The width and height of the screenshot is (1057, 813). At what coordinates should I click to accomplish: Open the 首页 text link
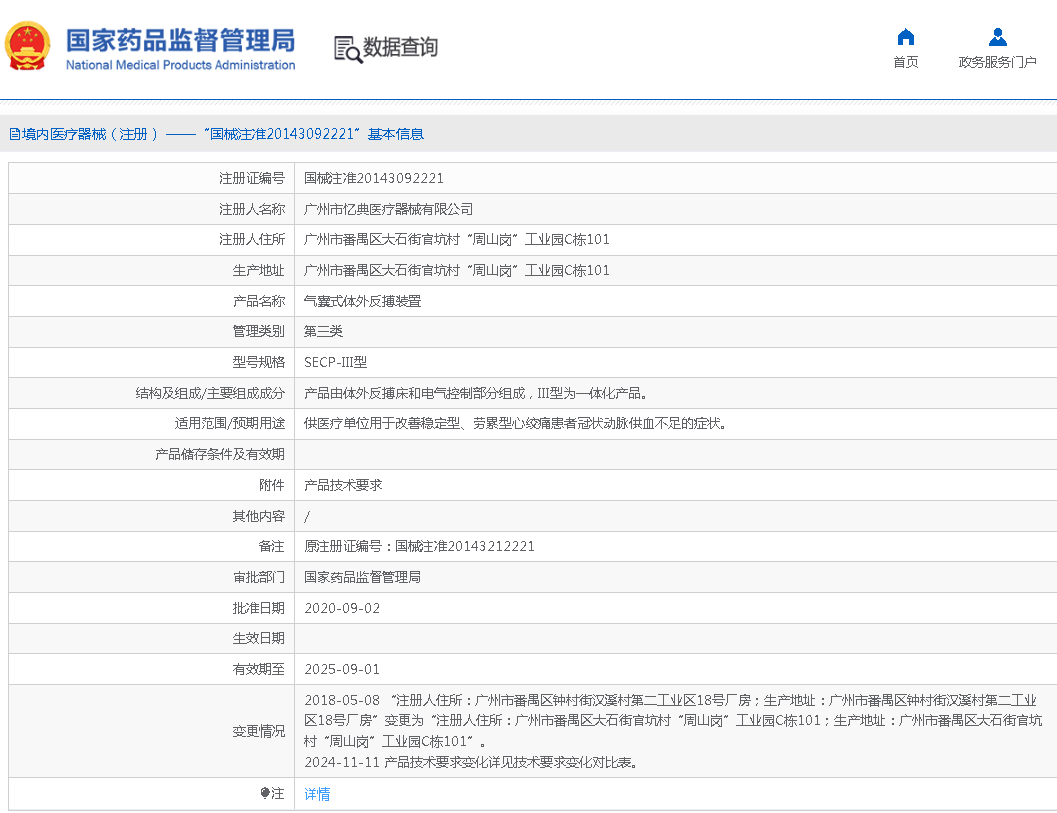coord(905,62)
